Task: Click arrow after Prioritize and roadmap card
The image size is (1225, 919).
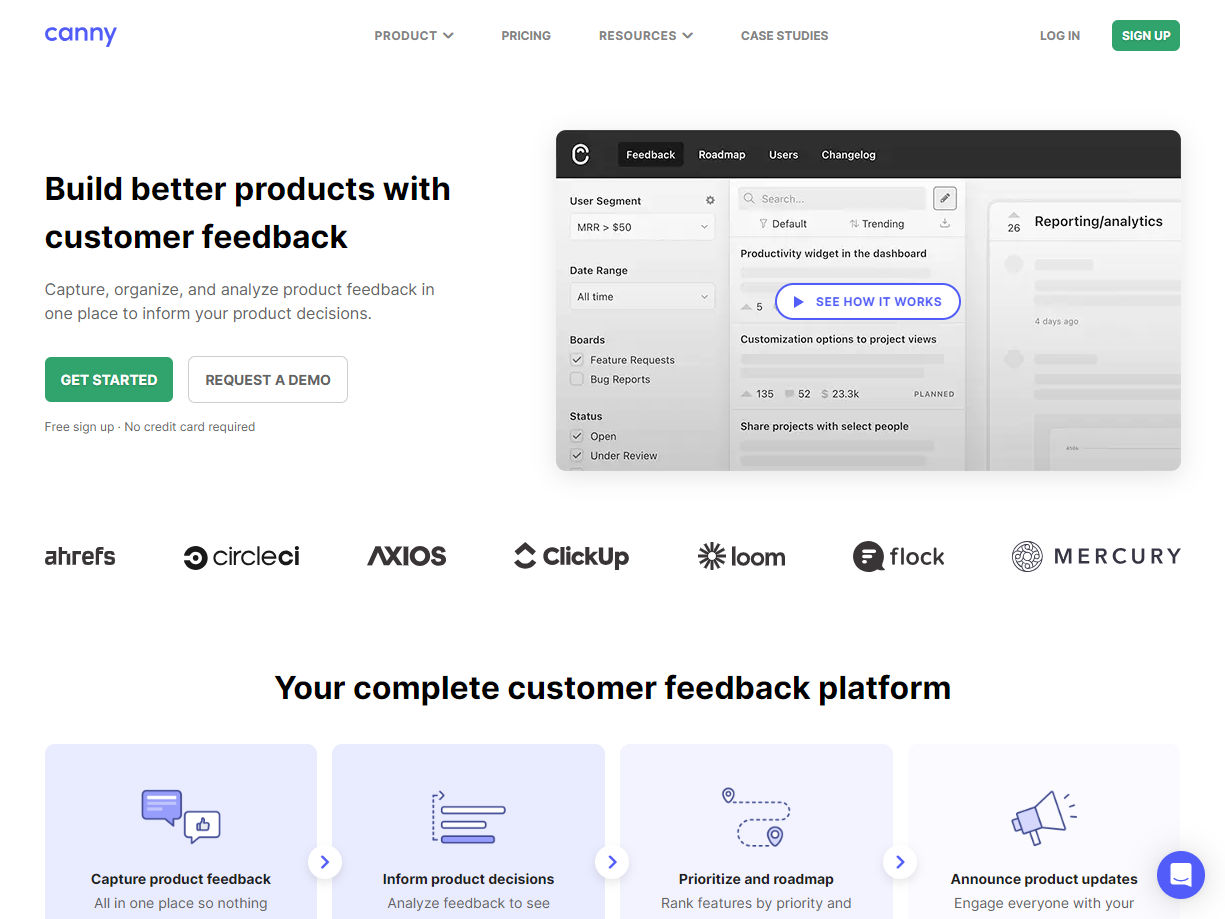Action: point(900,861)
